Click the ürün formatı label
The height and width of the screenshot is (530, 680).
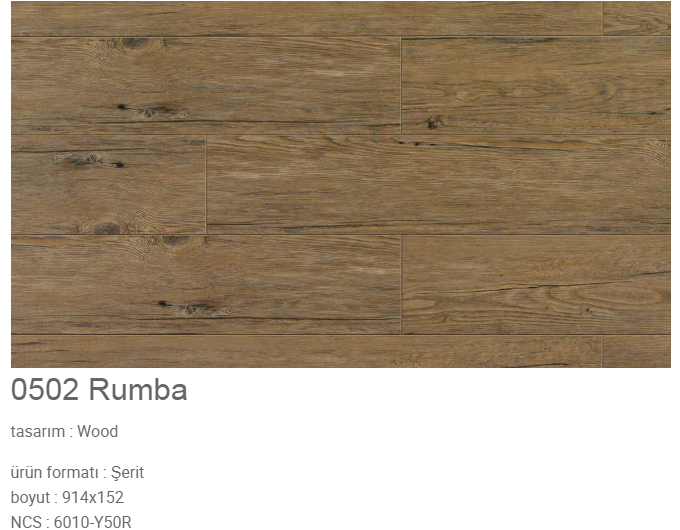pos(55,472)
